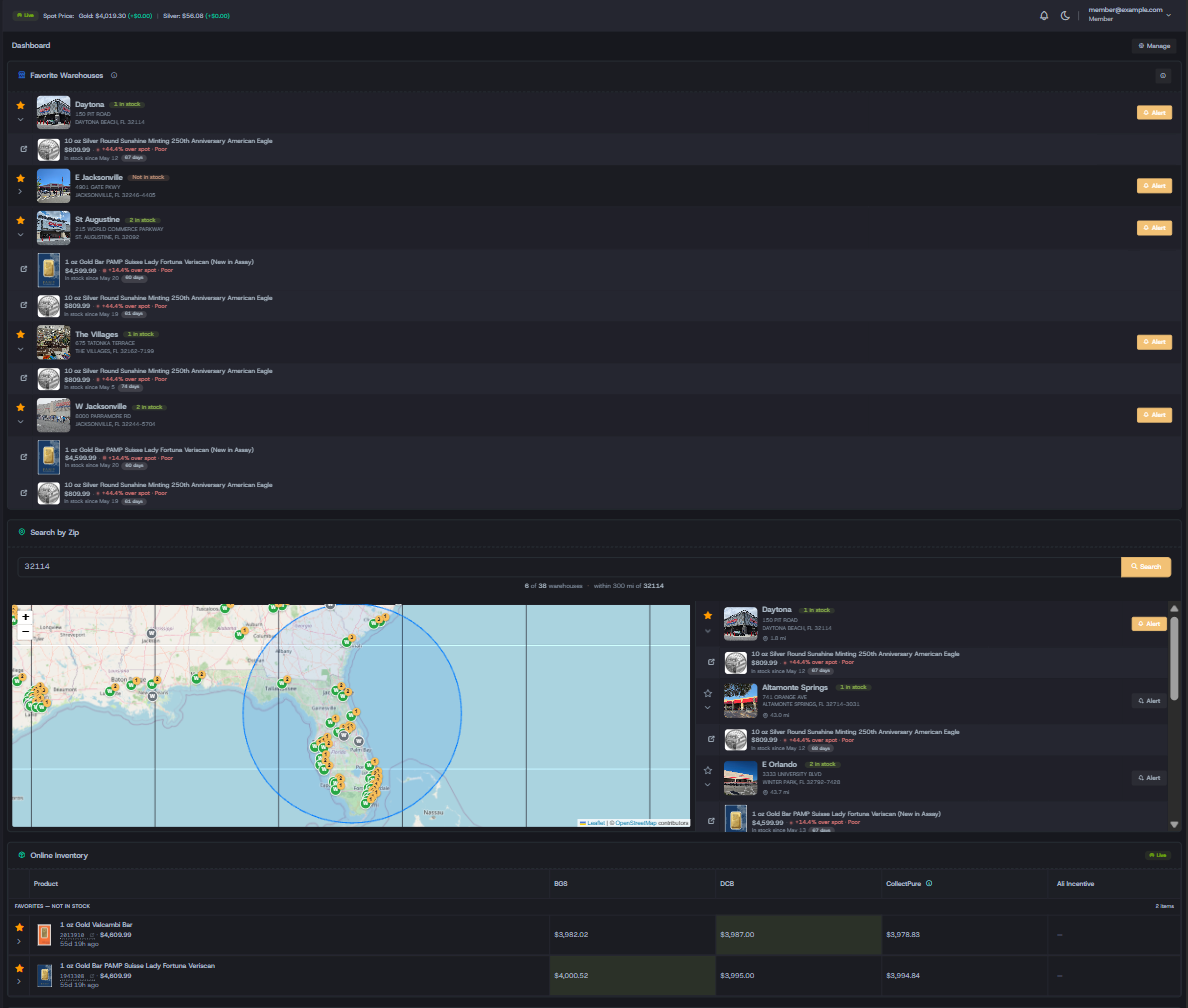The image size is (1188, 1008).
Task: Expand E Jacksonville warehouse row
Action: click(x=20, y=192)
